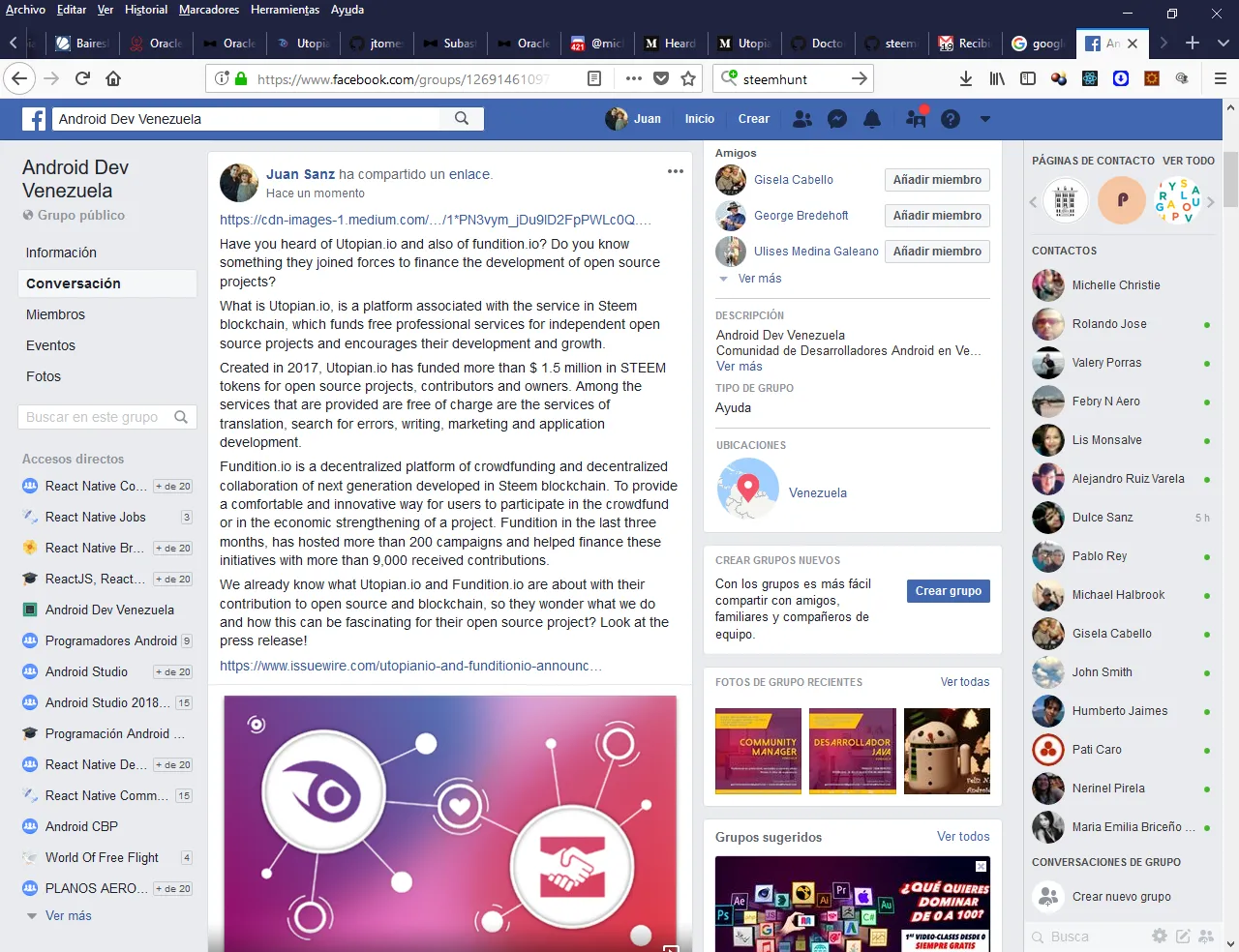Save page to Pocket icon
The width and height of the screenshot is (1239, 952).
tap(661, 78)
